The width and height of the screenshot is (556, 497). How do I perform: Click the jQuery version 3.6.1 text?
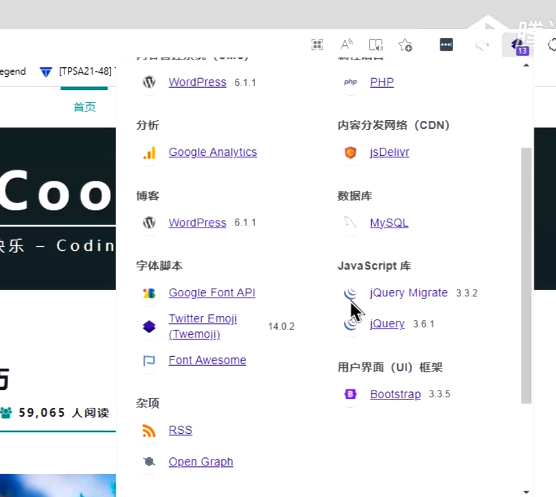(423, 324)
